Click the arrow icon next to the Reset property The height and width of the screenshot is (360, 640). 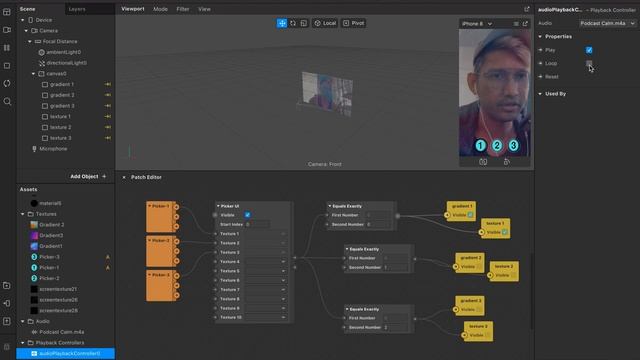pos(540,77)
